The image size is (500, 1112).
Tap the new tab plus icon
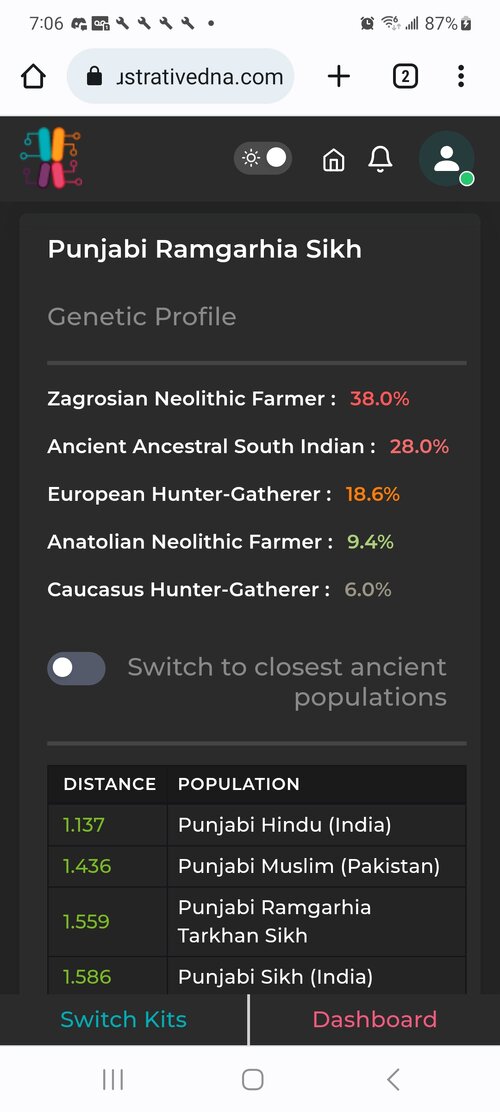pyautogui.click(x=339, y=76)
